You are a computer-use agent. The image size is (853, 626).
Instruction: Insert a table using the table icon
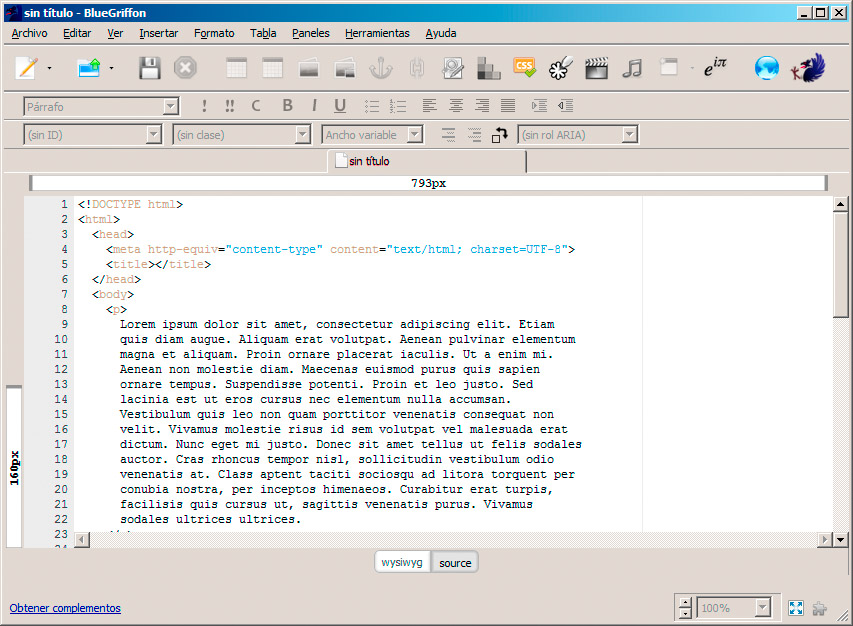tap(236, 69)
